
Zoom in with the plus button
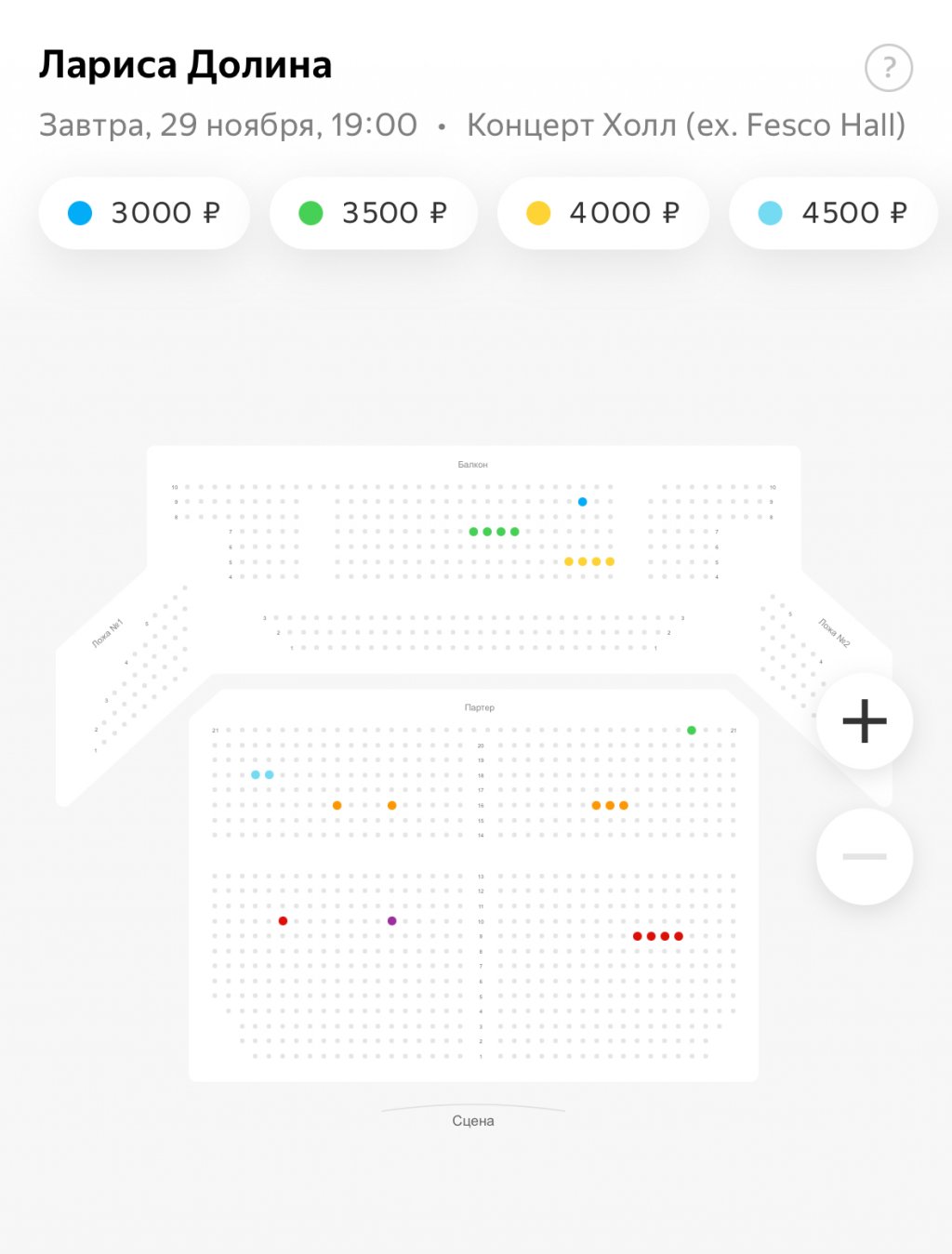pos(864,721)
